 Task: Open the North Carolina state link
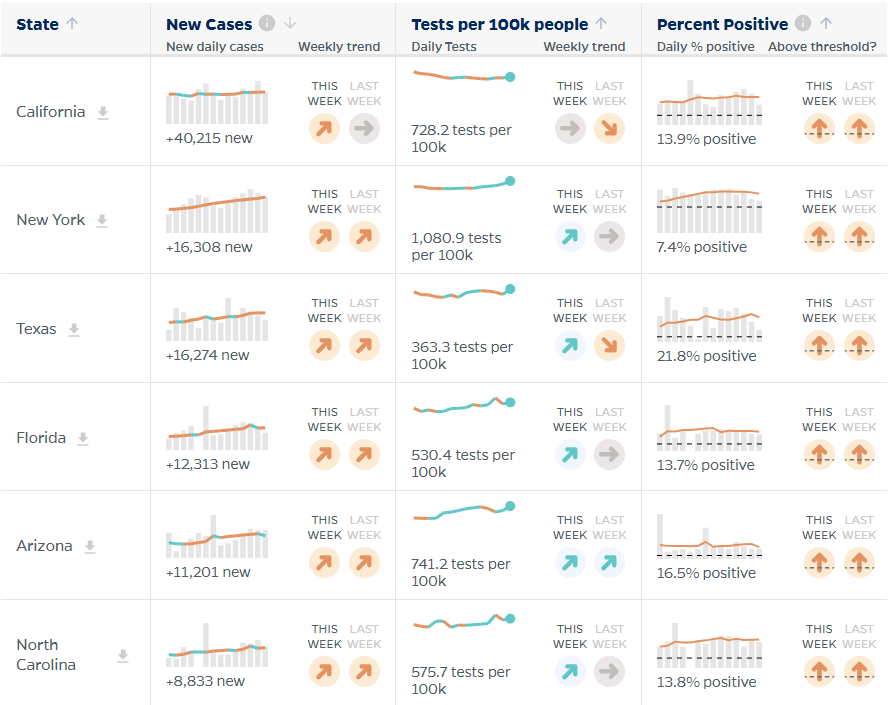(x=46, y=655)
